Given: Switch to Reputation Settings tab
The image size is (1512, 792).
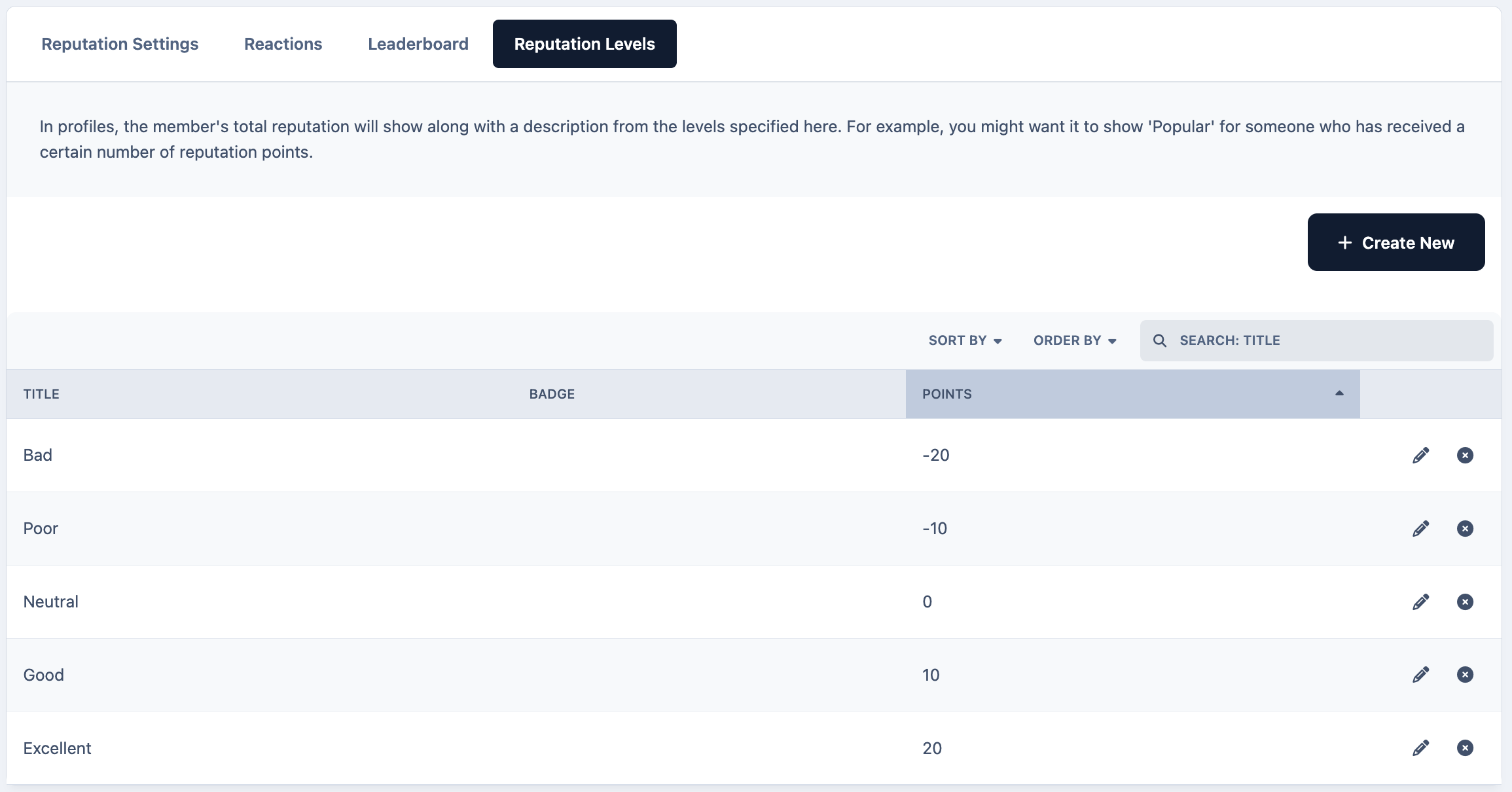Looking at the screenshot, I should (x=120, y=44).
